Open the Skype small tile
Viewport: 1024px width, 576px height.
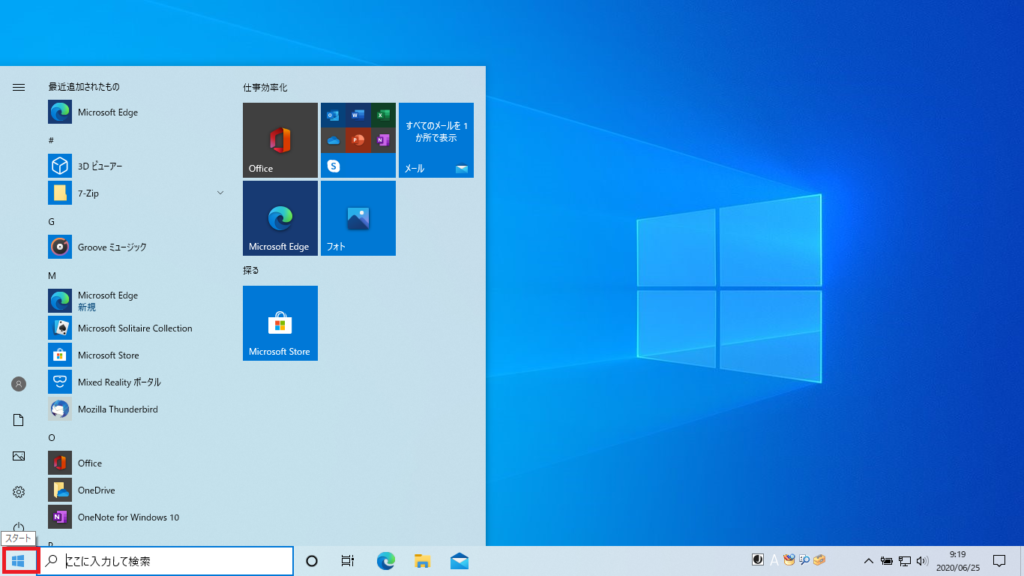[x=333, y=166]
